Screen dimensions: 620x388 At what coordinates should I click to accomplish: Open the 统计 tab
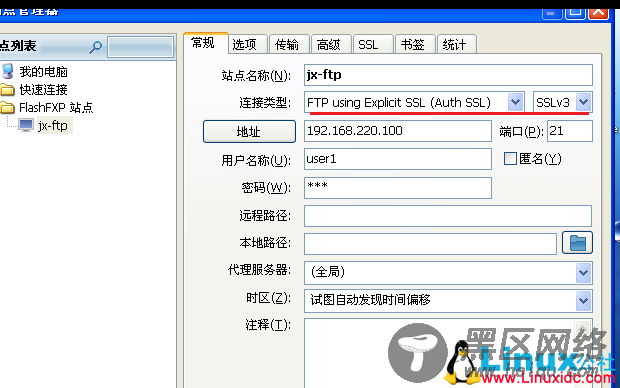(x=457, y=44)
